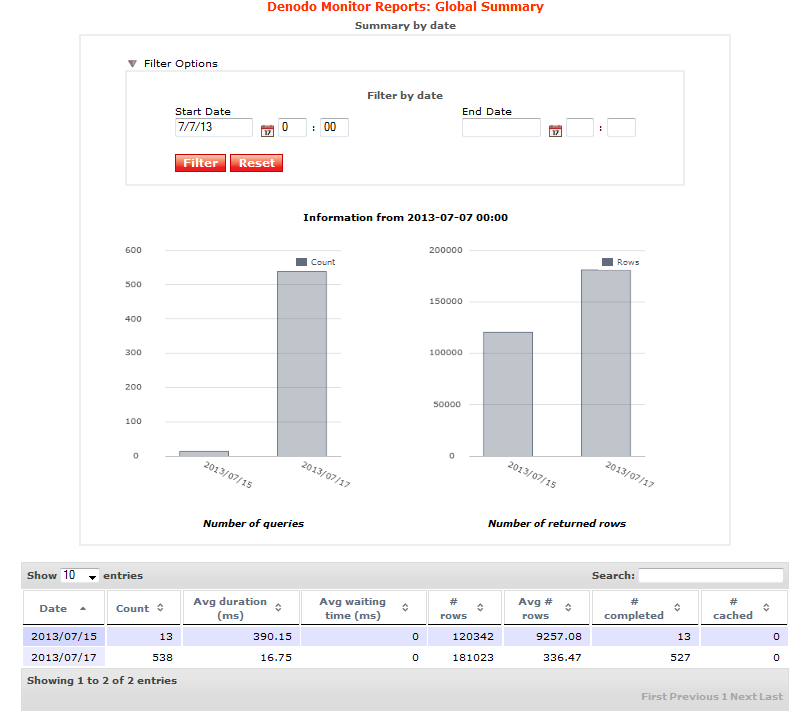
Task: Toggle the Count legend swatch
Action: 301,262
